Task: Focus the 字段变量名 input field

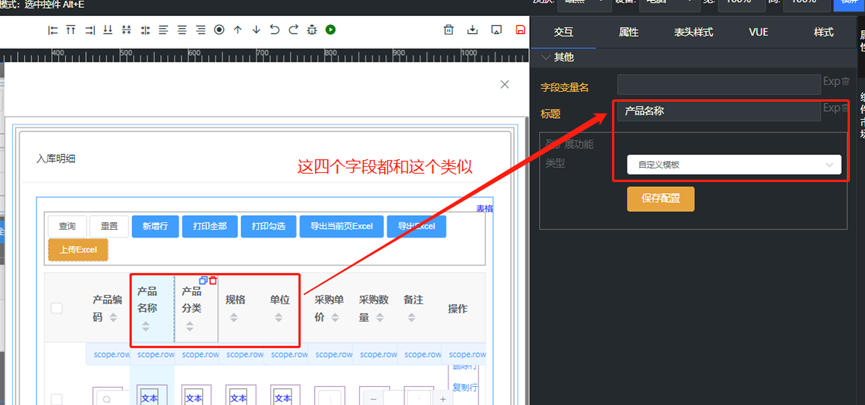Action: 719,84
